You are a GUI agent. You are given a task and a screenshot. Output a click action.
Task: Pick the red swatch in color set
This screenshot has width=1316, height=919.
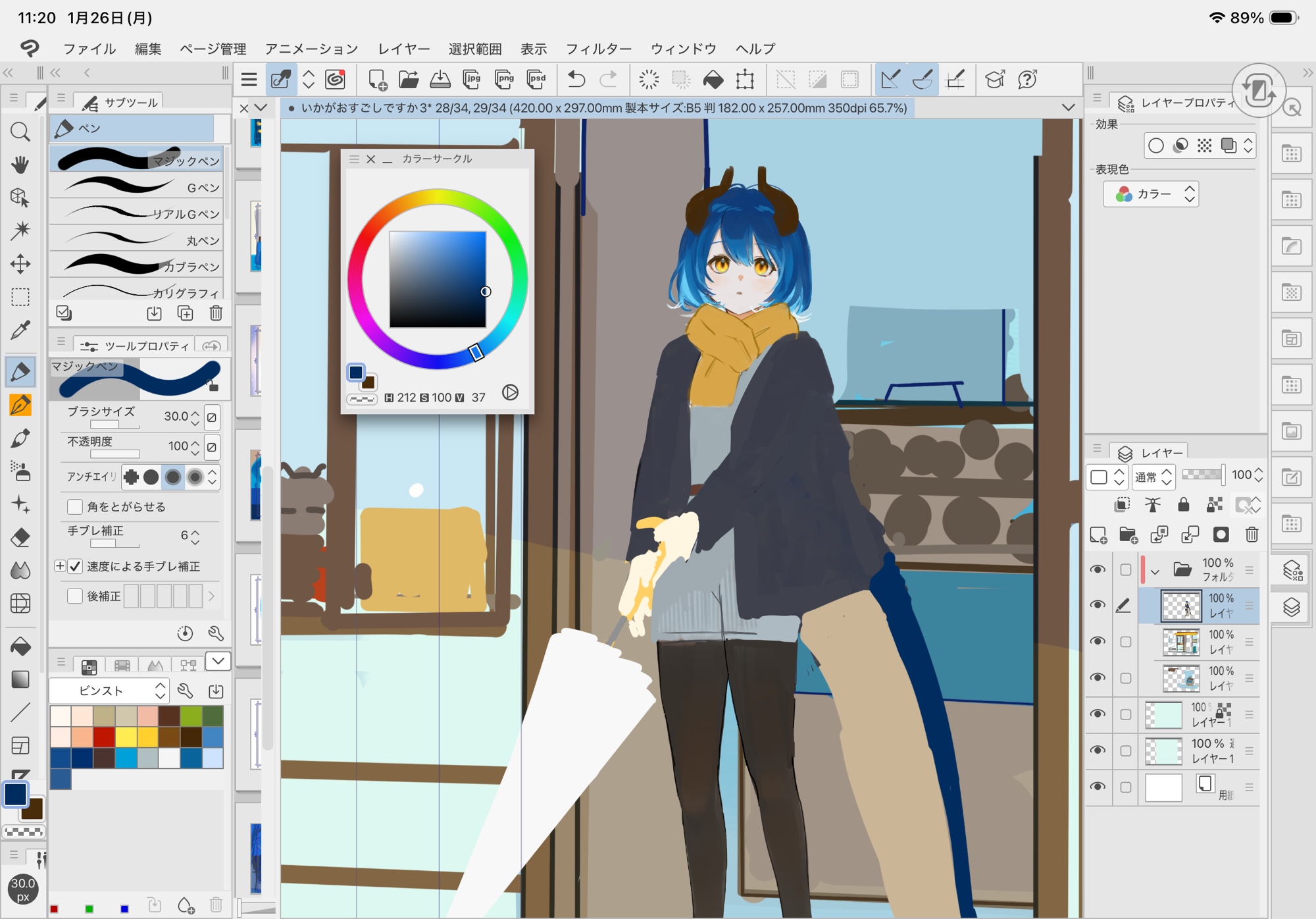[x=104, y=737]
